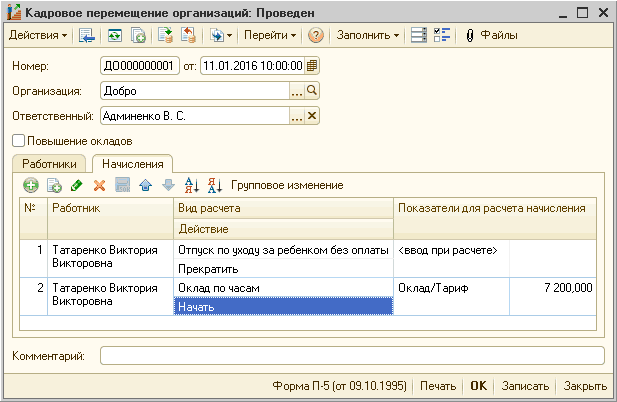This screenshot has width=617, height=402.
Task: Switch to the Работники tab
Action: pyautogui.click(x=49, y=164)
